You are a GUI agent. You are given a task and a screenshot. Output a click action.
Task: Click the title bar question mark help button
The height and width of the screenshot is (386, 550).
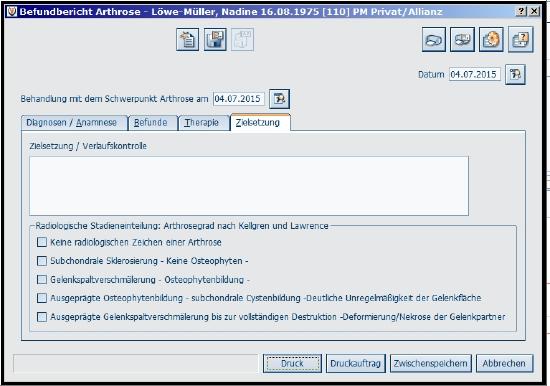click(521, 11)
